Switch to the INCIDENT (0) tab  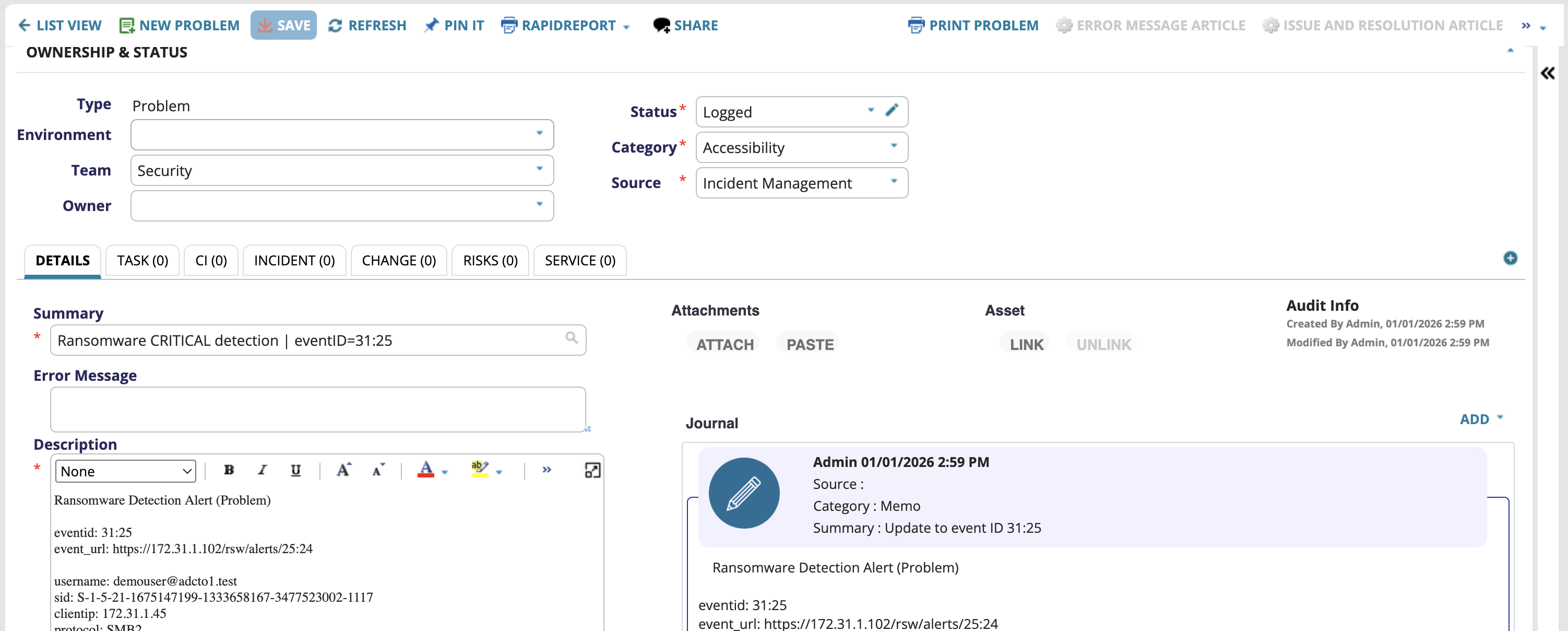[x=294, y=261]
